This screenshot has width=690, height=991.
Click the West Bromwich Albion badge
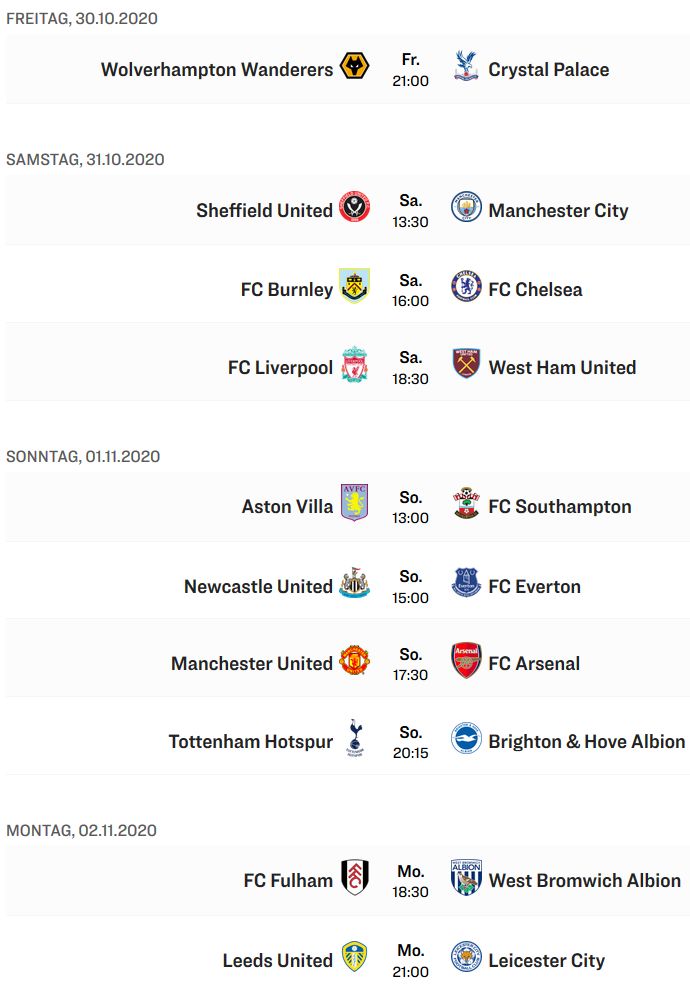(466, 877)
